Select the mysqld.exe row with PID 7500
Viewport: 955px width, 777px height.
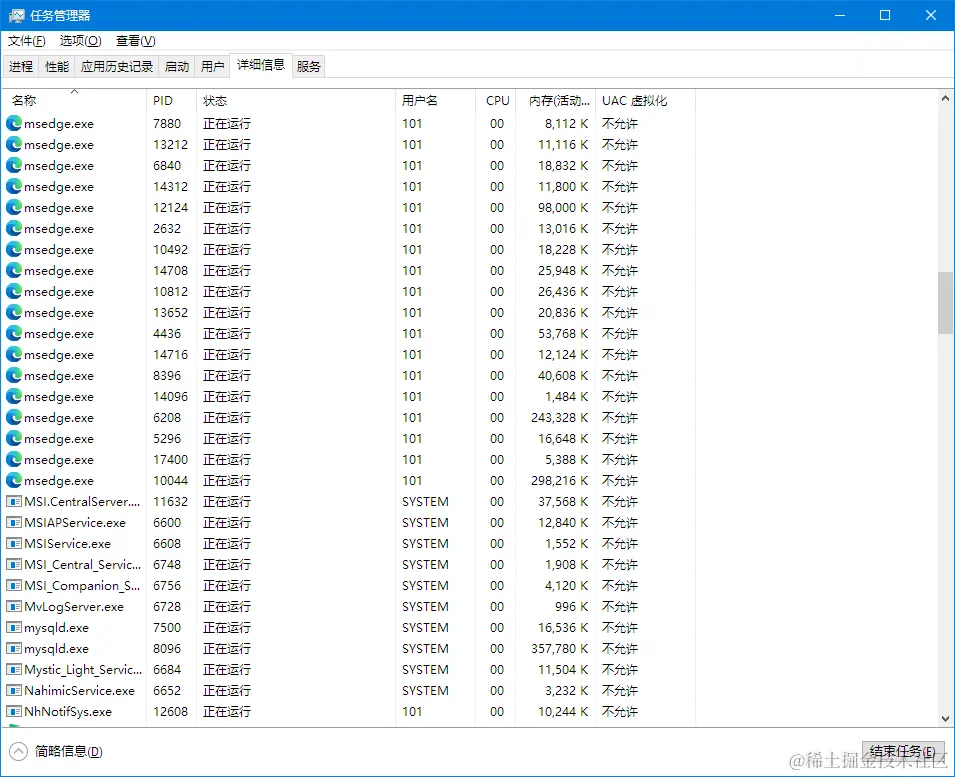347,628
